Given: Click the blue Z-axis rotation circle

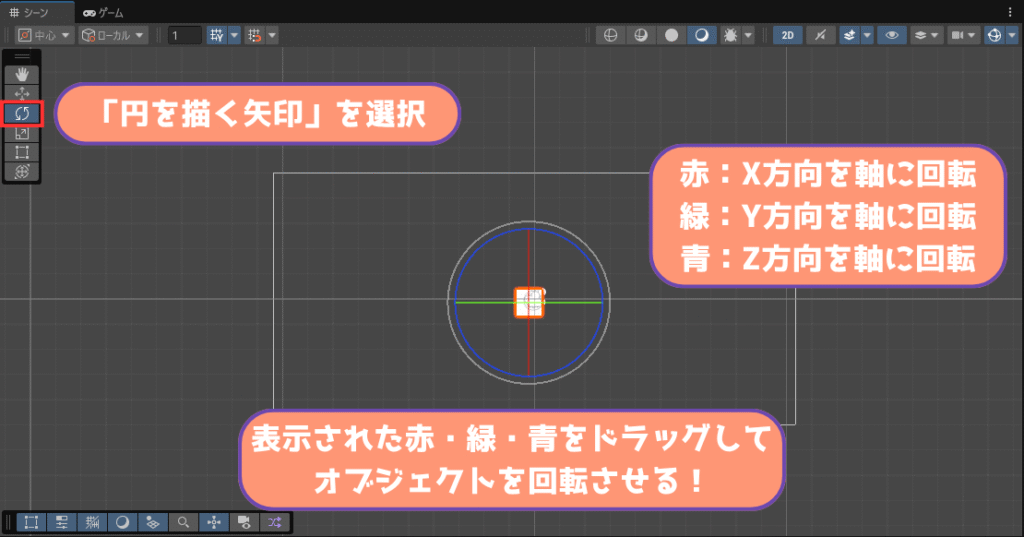Looking at the screenshot, I should click(477, 250).
